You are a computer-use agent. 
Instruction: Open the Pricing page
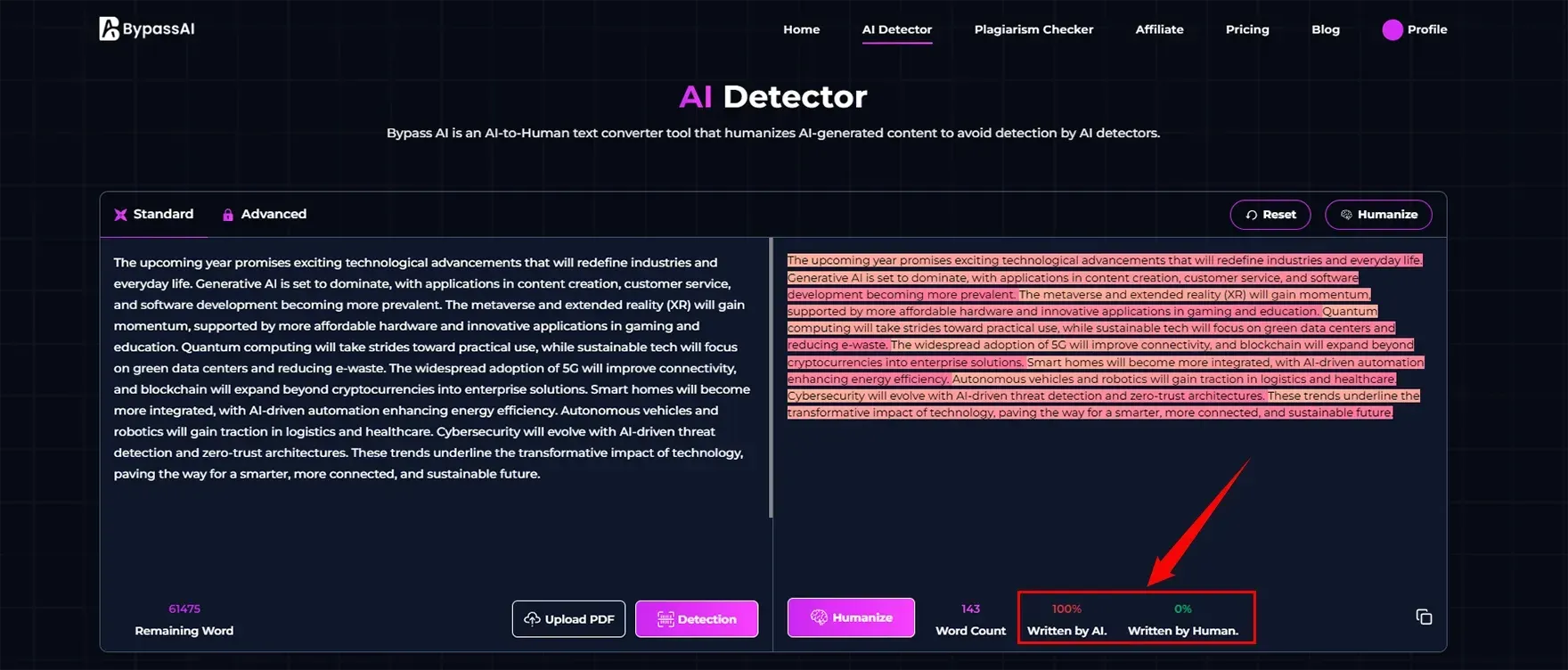pos(1247,29)
